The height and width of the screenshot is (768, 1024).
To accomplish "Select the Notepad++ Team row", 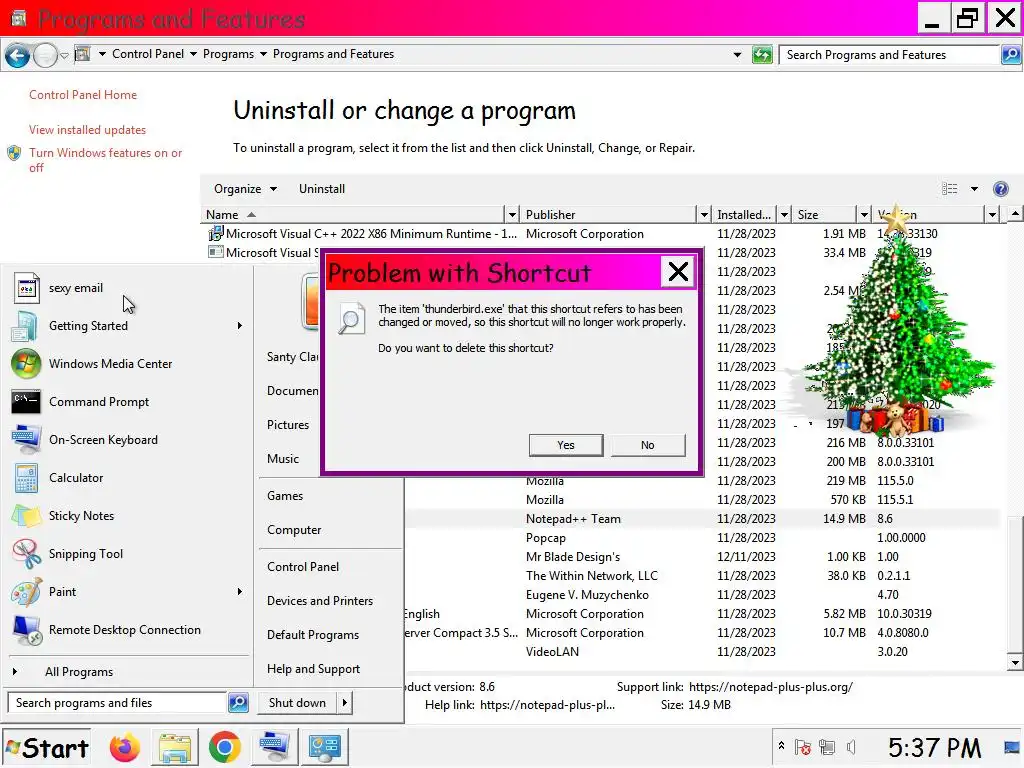I will click(x=702, y=519).
